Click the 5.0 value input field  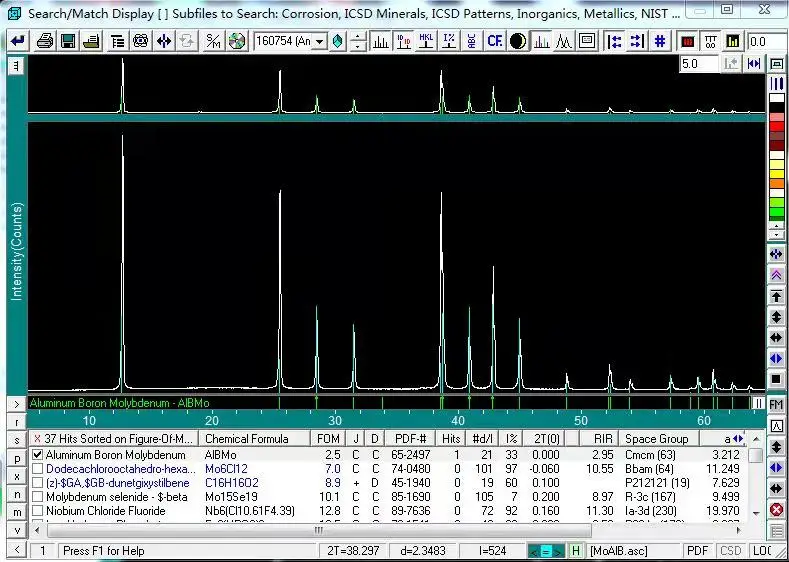click(x=697, y=64)
